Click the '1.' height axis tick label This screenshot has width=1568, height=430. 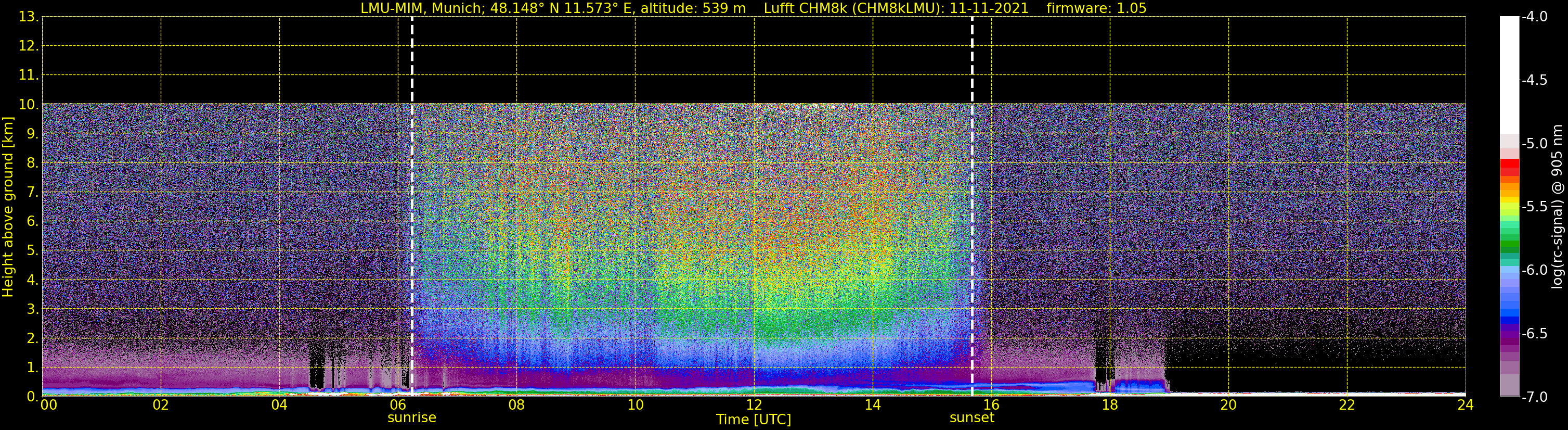click(33, 368)
